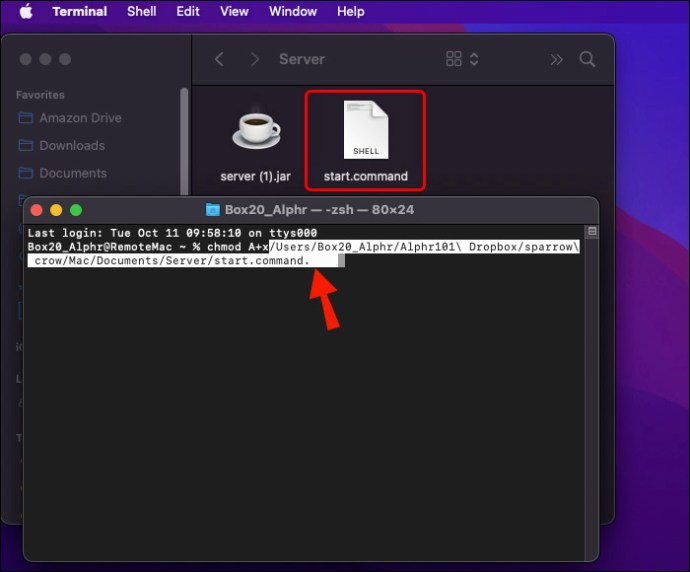Open the Apple menu
690x572 pixels.
click(x=26, y=11)
